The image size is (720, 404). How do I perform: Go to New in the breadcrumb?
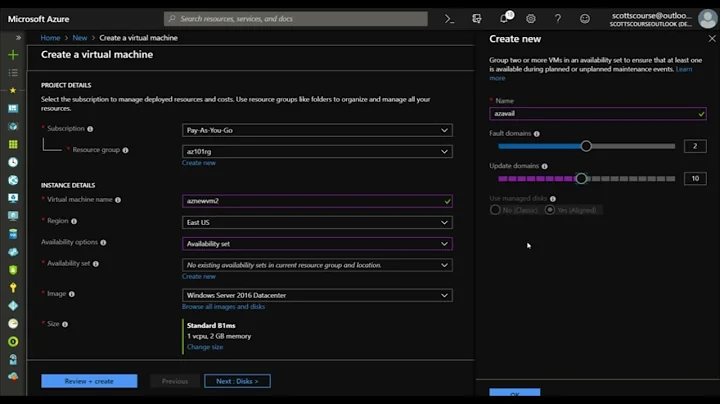tap(79, 38)
